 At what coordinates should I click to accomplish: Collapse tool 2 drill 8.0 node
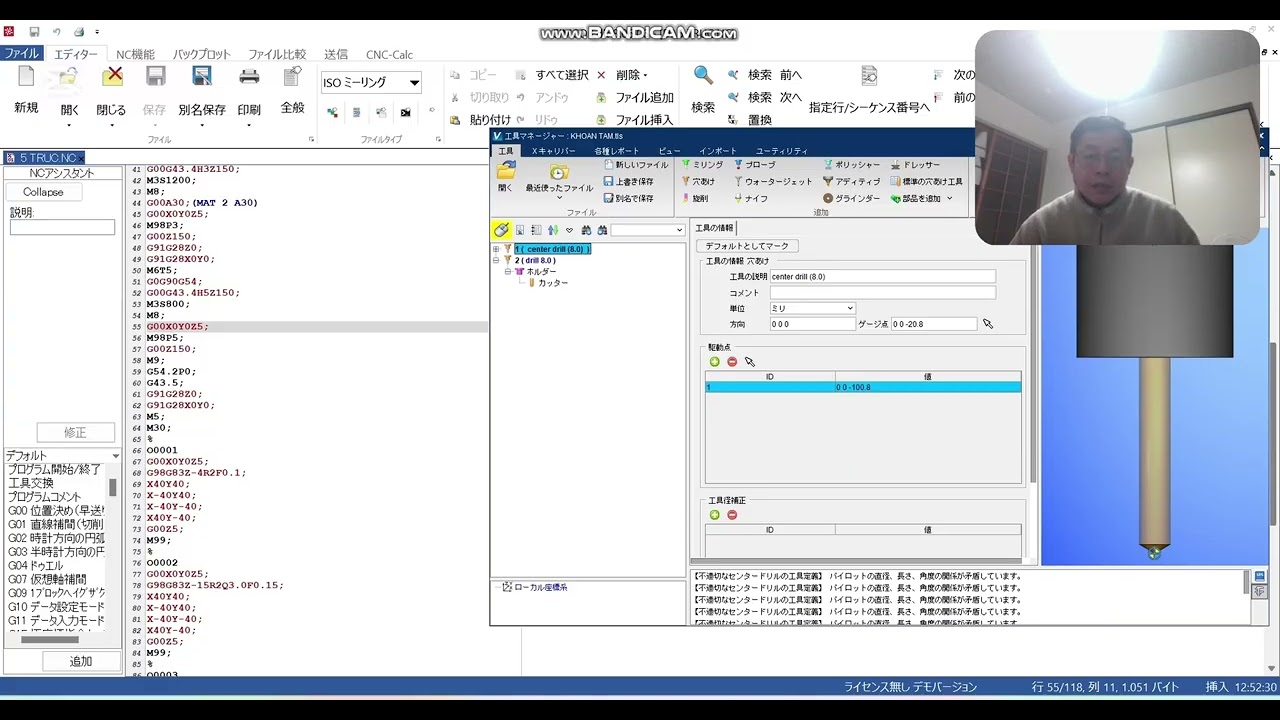tap(496, 260)
